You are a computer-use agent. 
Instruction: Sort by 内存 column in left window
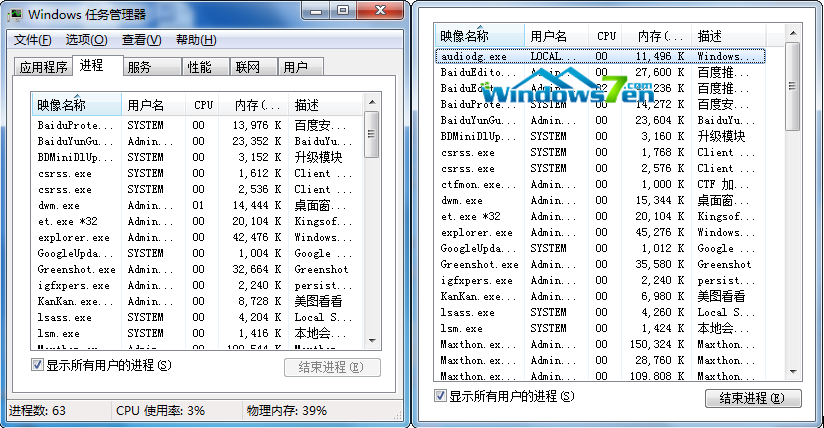point(254,105)
